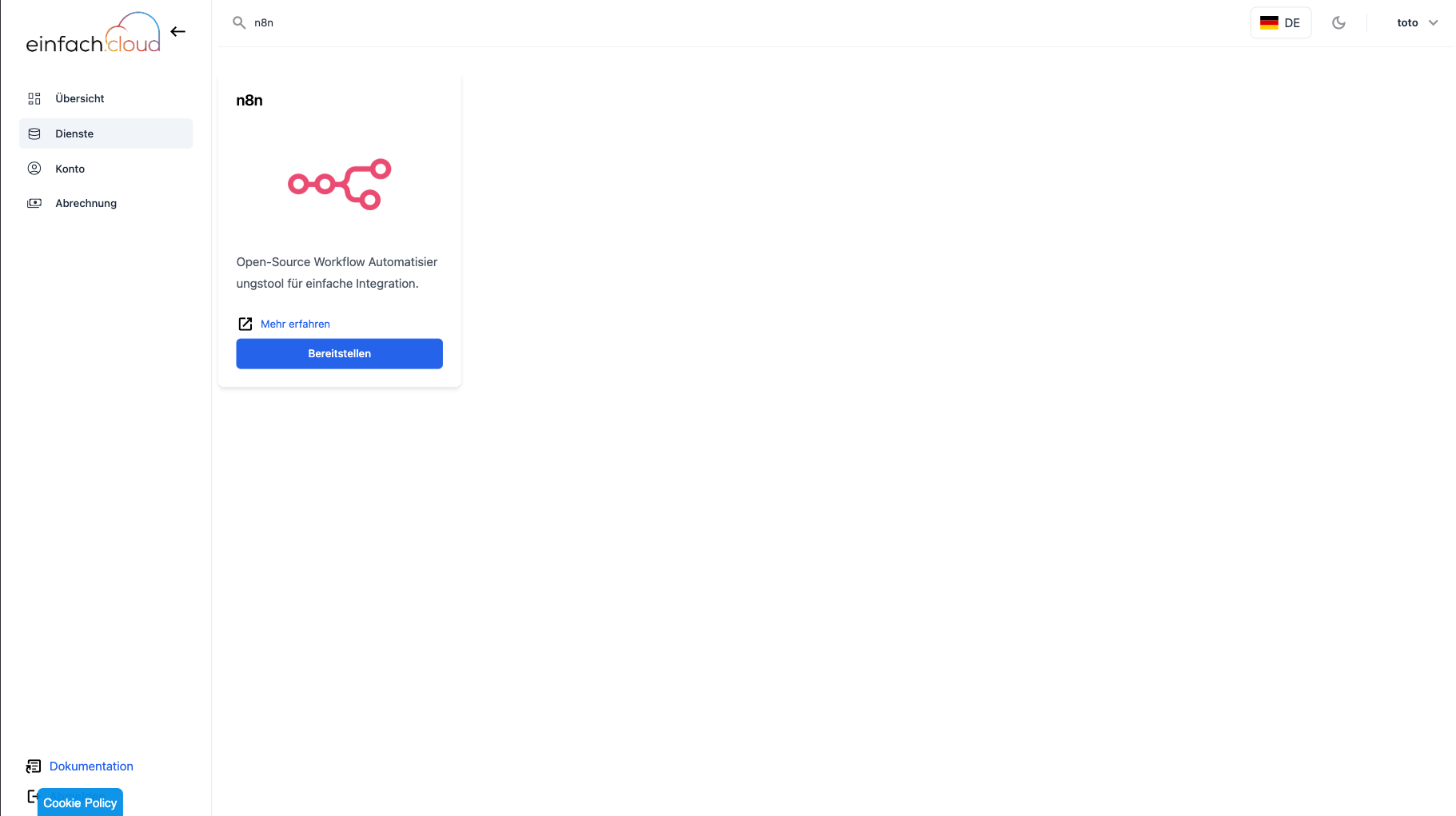Toggle dark mode moon icon
This screenshot has height=816, width=1456.
[1338, 22]
